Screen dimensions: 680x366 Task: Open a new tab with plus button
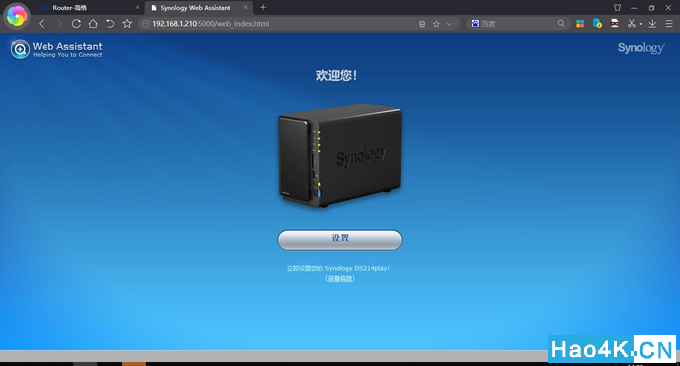tap(263, 7)
